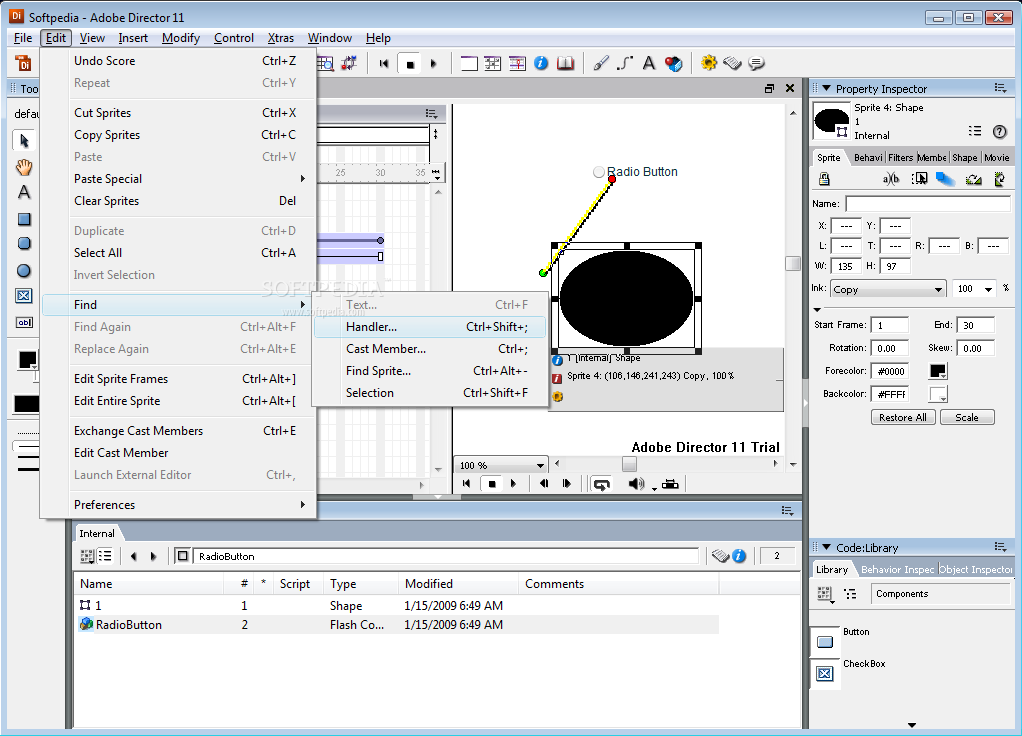Click the Play button on main toolbar
The height and width of the screenshot is (736, 1022).
[434, 63]
